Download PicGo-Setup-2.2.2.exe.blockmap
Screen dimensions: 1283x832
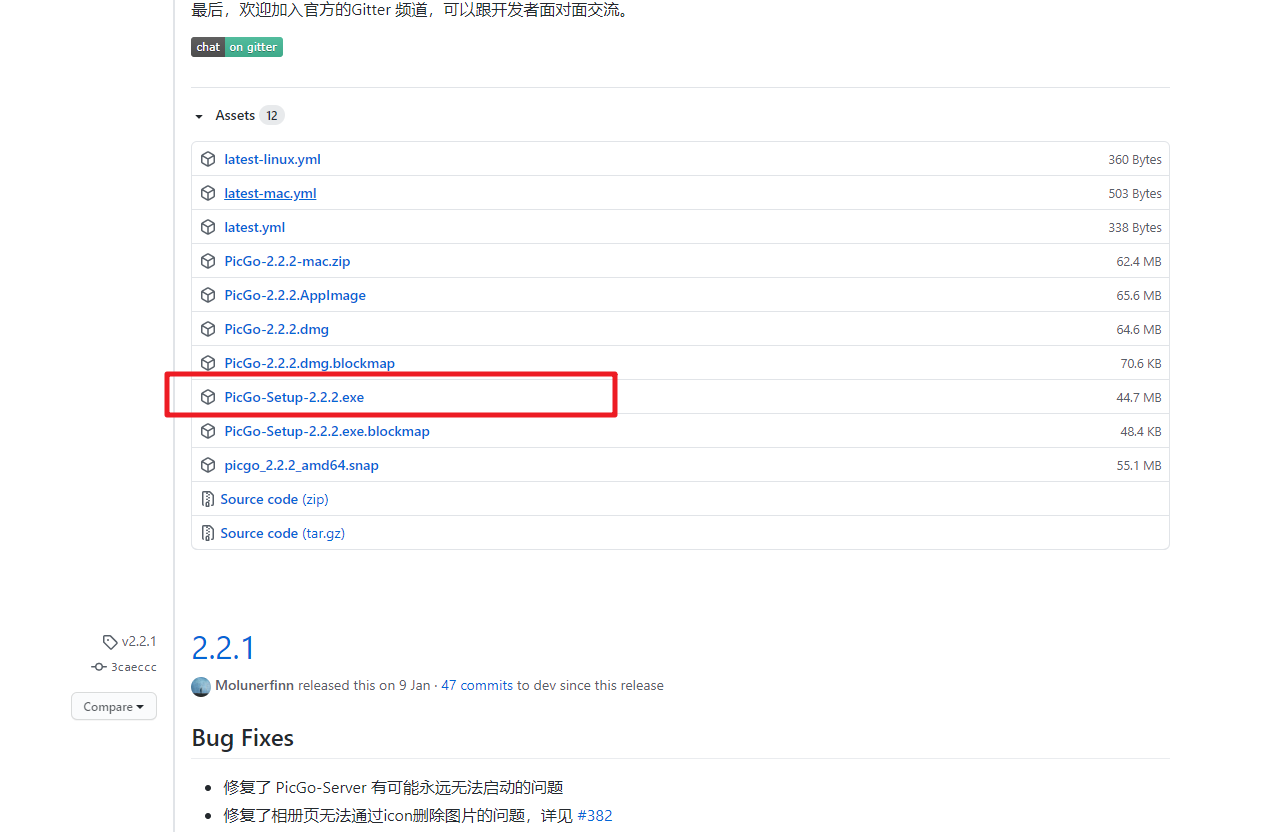(327, 431)
